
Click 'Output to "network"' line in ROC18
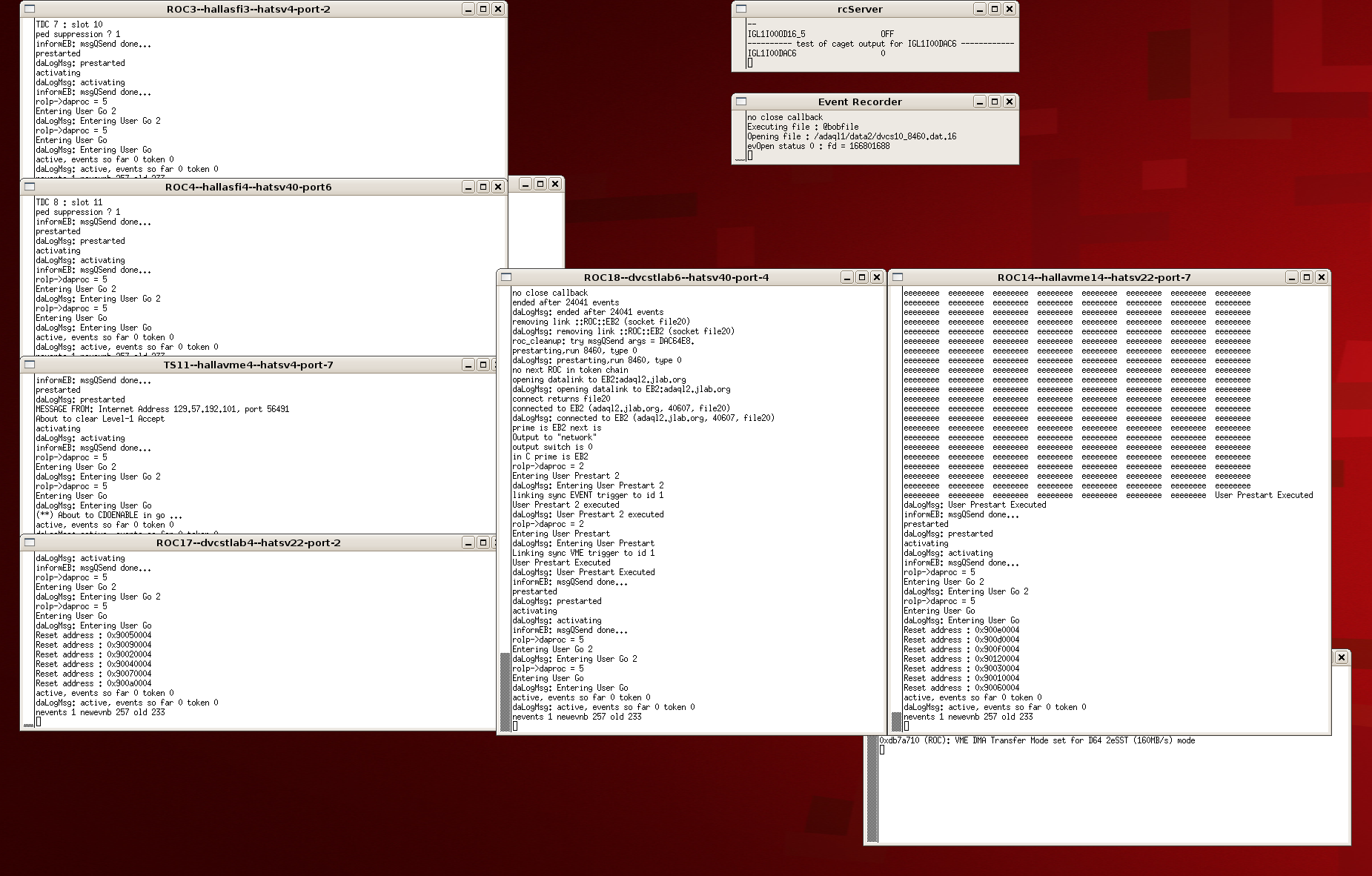click(x=554, y=437)
